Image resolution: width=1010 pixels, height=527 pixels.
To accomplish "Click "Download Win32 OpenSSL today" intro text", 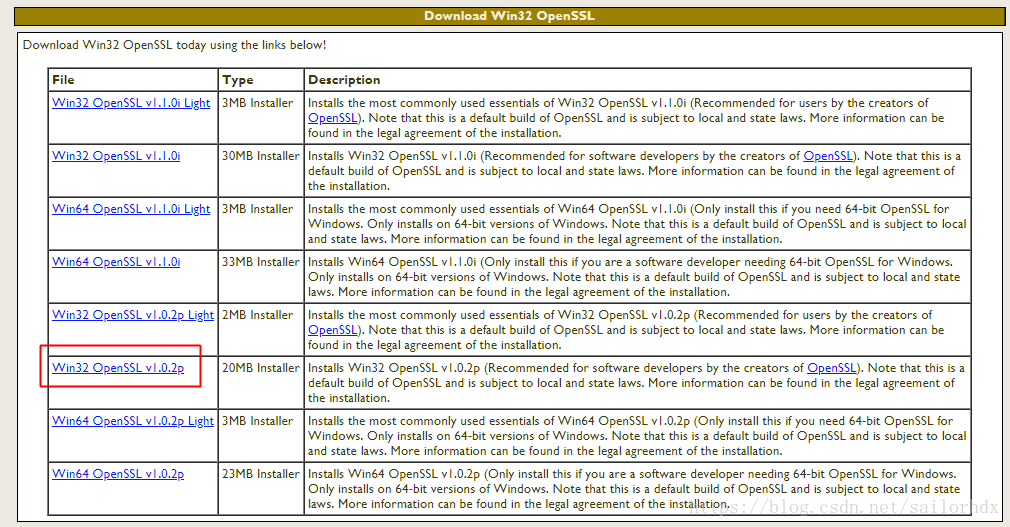I will (x=175, y=45).
